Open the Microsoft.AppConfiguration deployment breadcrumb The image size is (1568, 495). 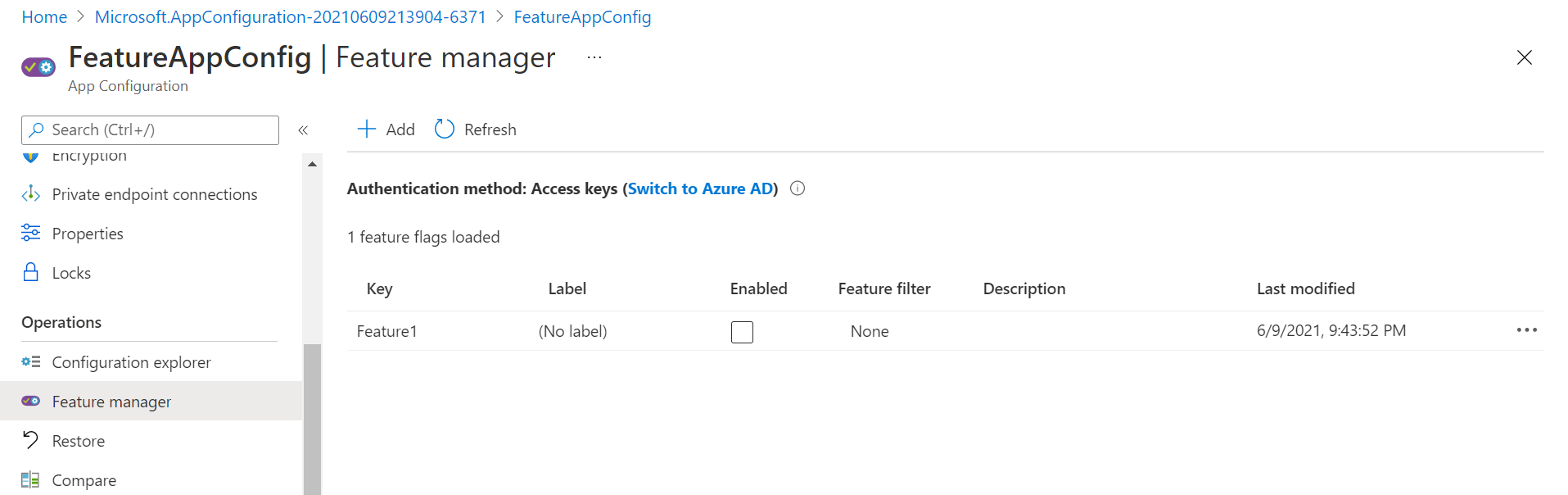click(290, 17)
